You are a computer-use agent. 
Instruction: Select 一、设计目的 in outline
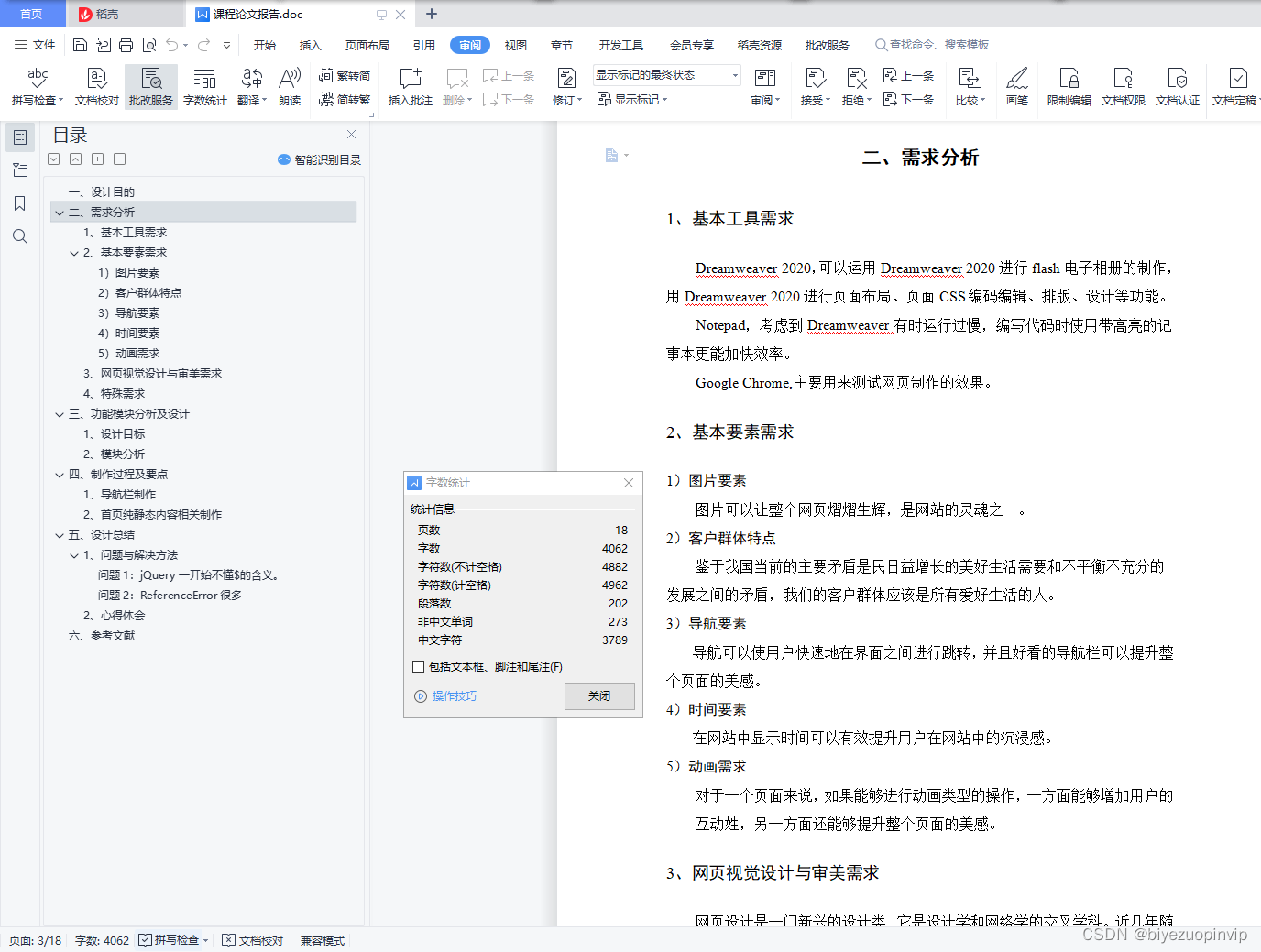[102, 192]
